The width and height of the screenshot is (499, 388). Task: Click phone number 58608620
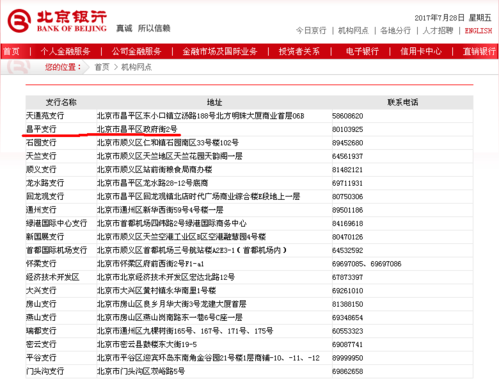click(348, 116)
